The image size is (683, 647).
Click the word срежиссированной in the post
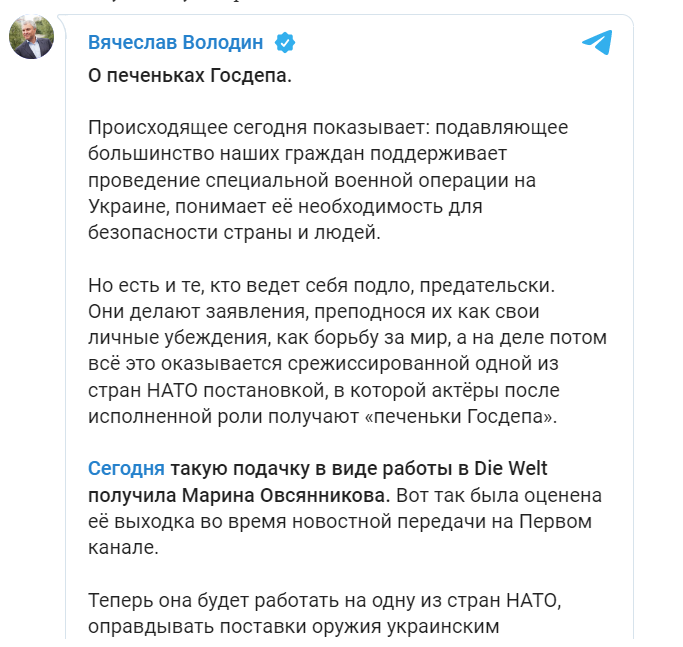[378, 364]
